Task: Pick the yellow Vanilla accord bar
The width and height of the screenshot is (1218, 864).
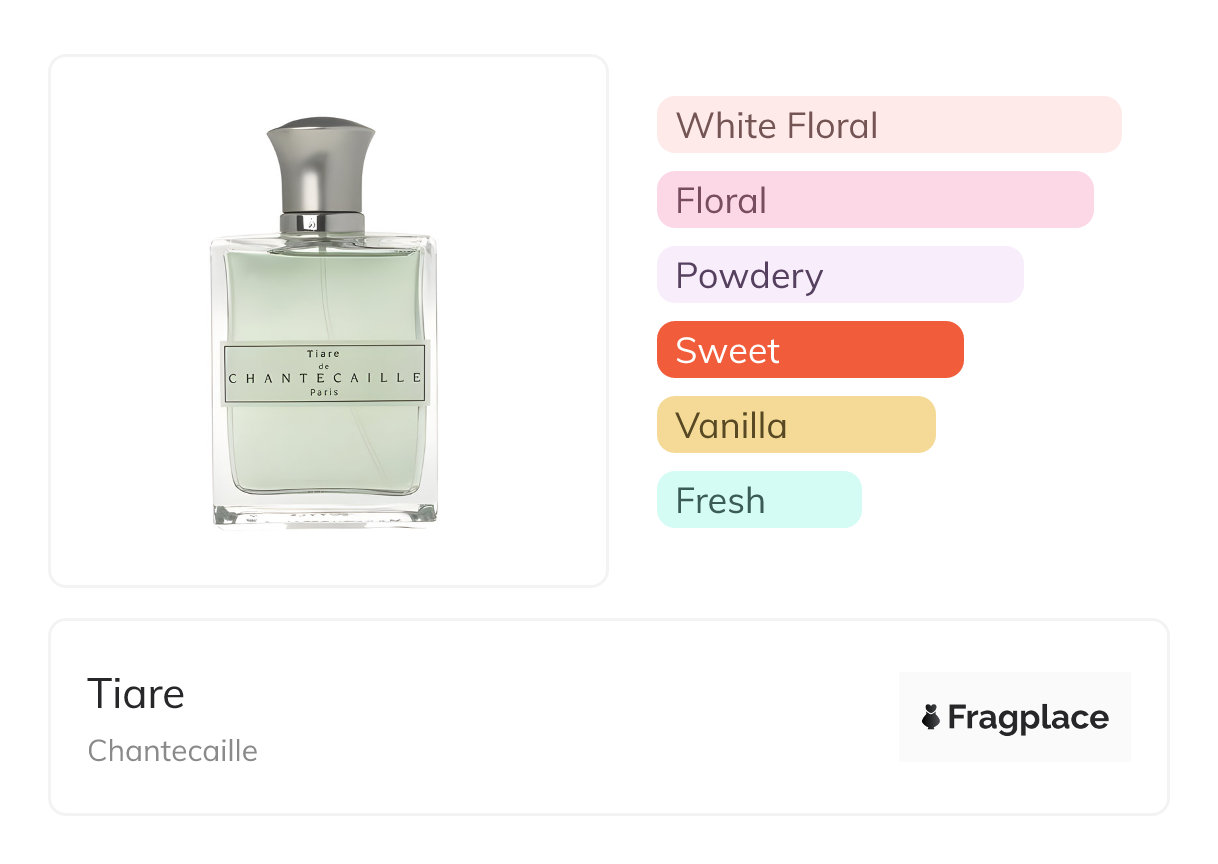Action: point(795,425)
